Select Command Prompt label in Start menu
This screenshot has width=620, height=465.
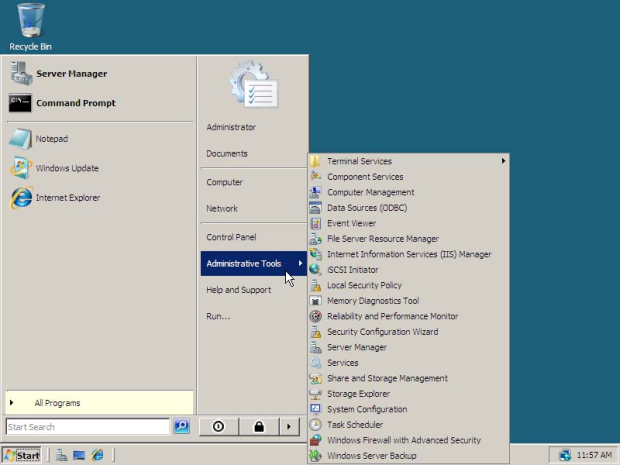point(76,103)
